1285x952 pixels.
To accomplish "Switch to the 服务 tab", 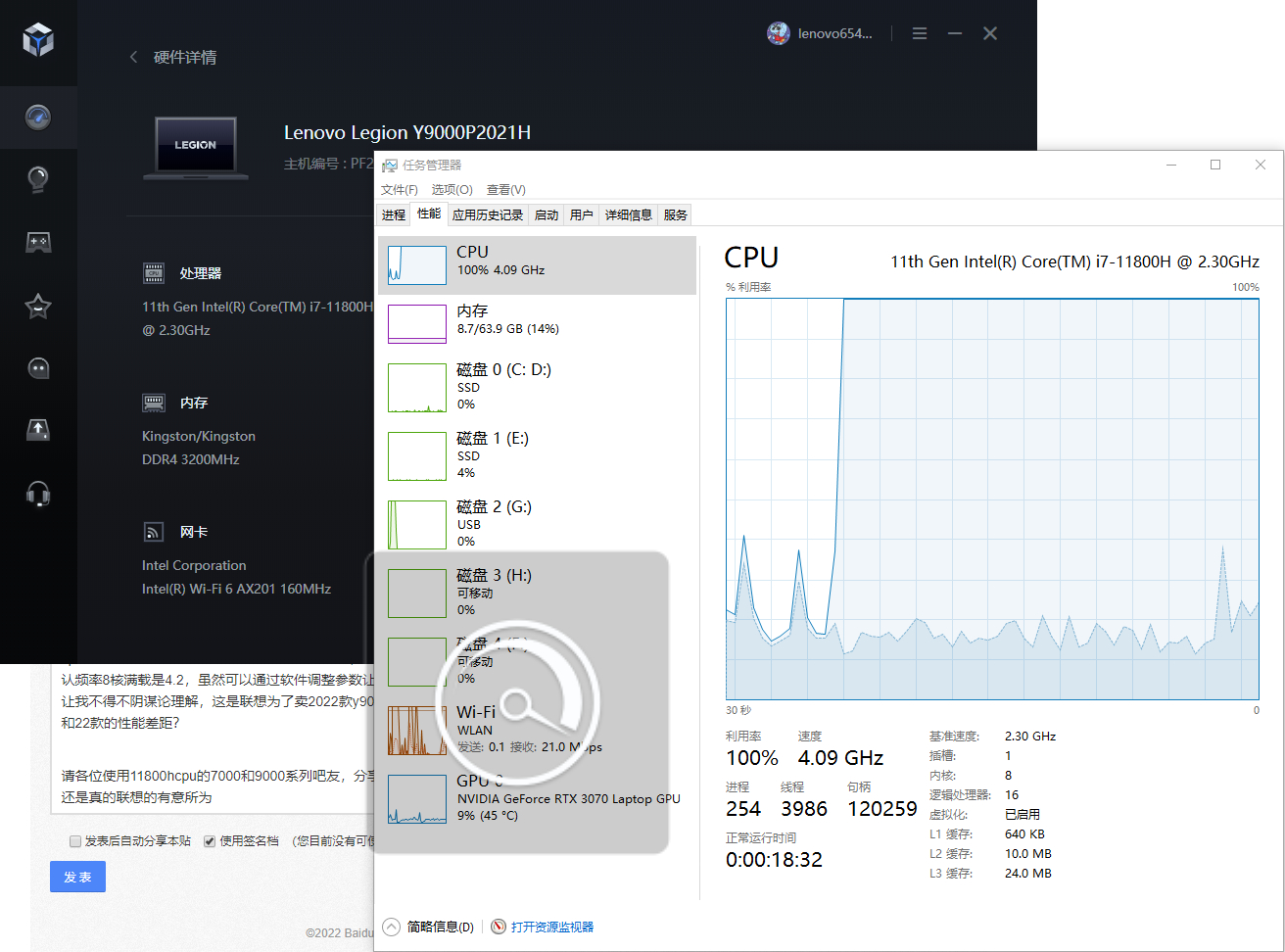I will [x=676, y=215].
